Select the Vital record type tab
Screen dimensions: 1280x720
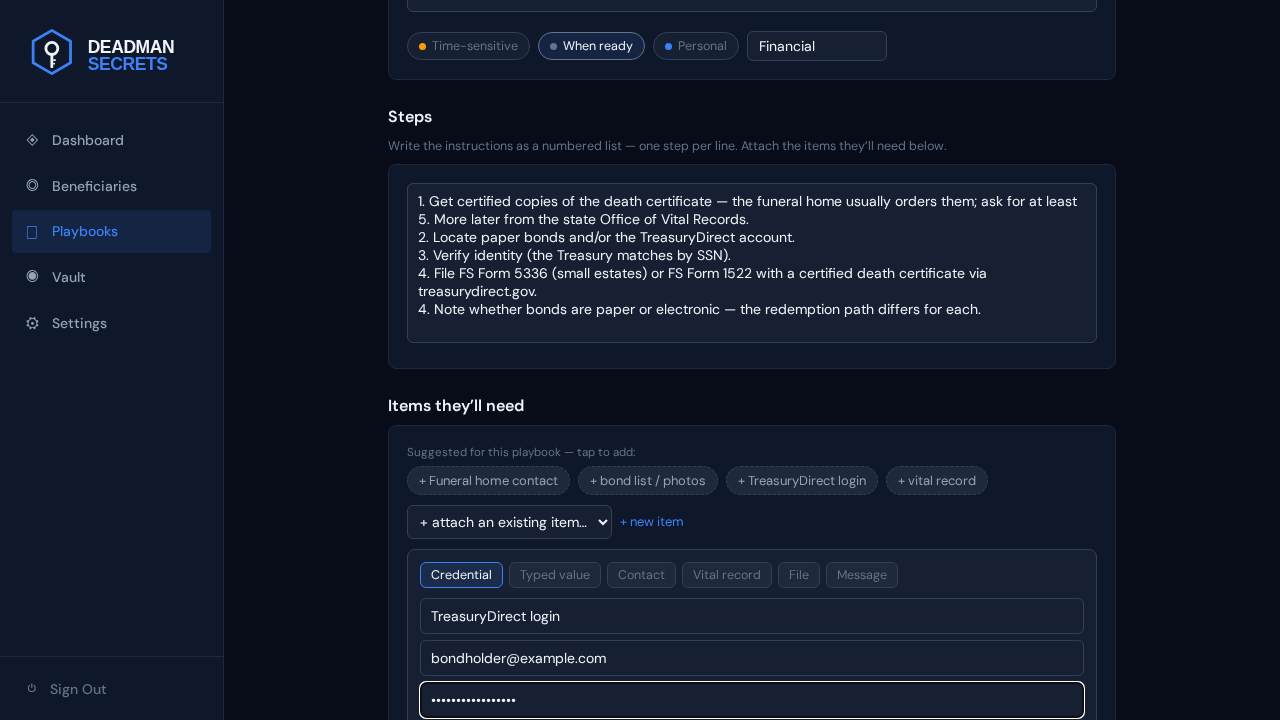pyautogui.click(x=727, y=575)
